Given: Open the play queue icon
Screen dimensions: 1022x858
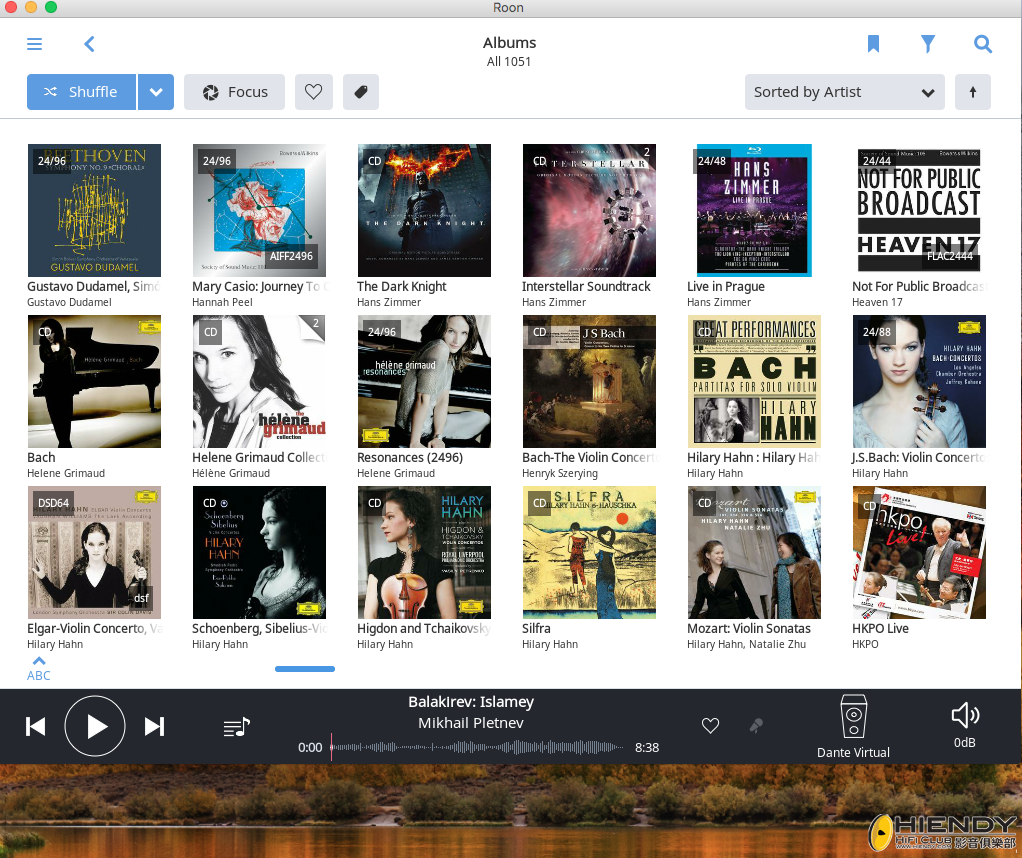Looking at the screenshot, I should click(236, 727).
